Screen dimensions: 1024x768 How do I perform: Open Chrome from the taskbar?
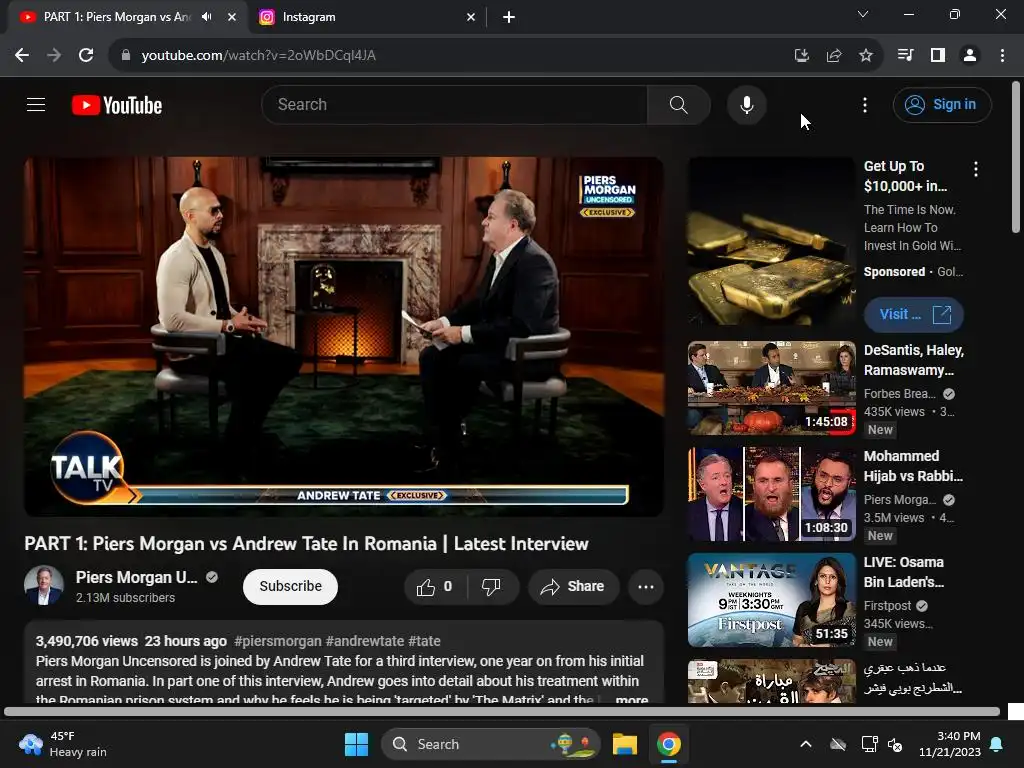[x=669, y=744]
